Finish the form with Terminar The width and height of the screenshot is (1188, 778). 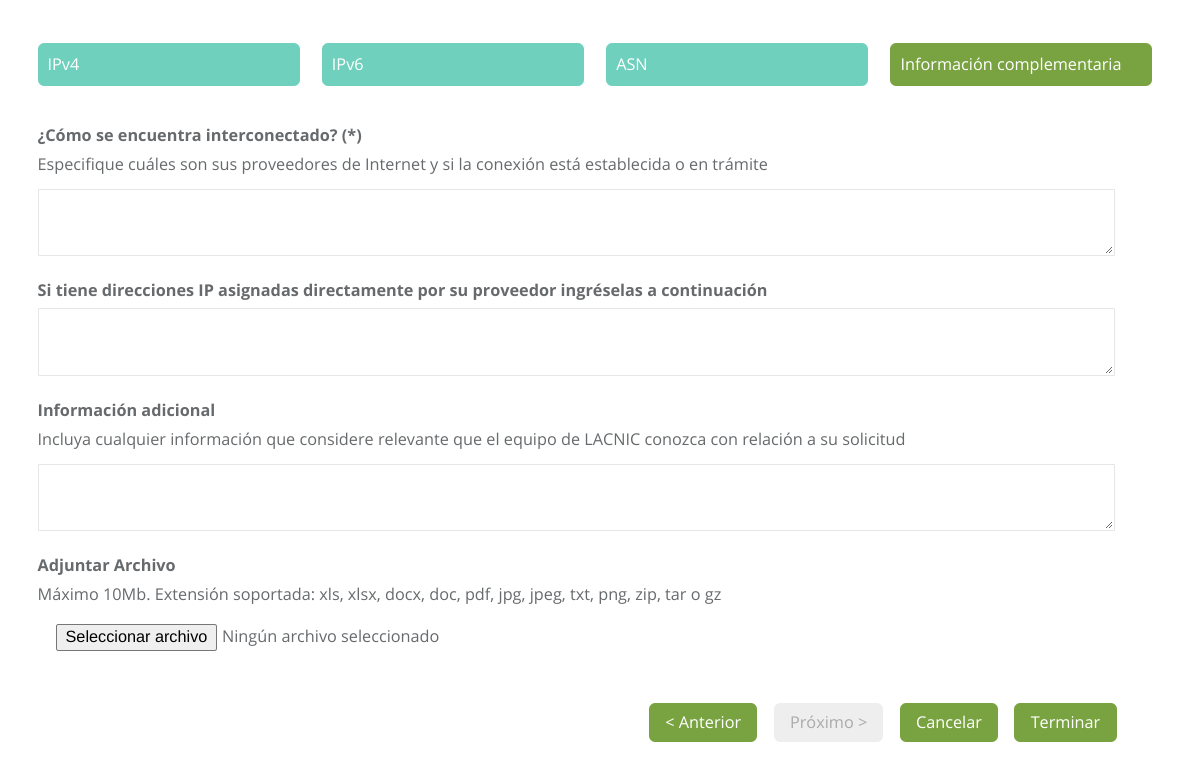point(1065,722)
